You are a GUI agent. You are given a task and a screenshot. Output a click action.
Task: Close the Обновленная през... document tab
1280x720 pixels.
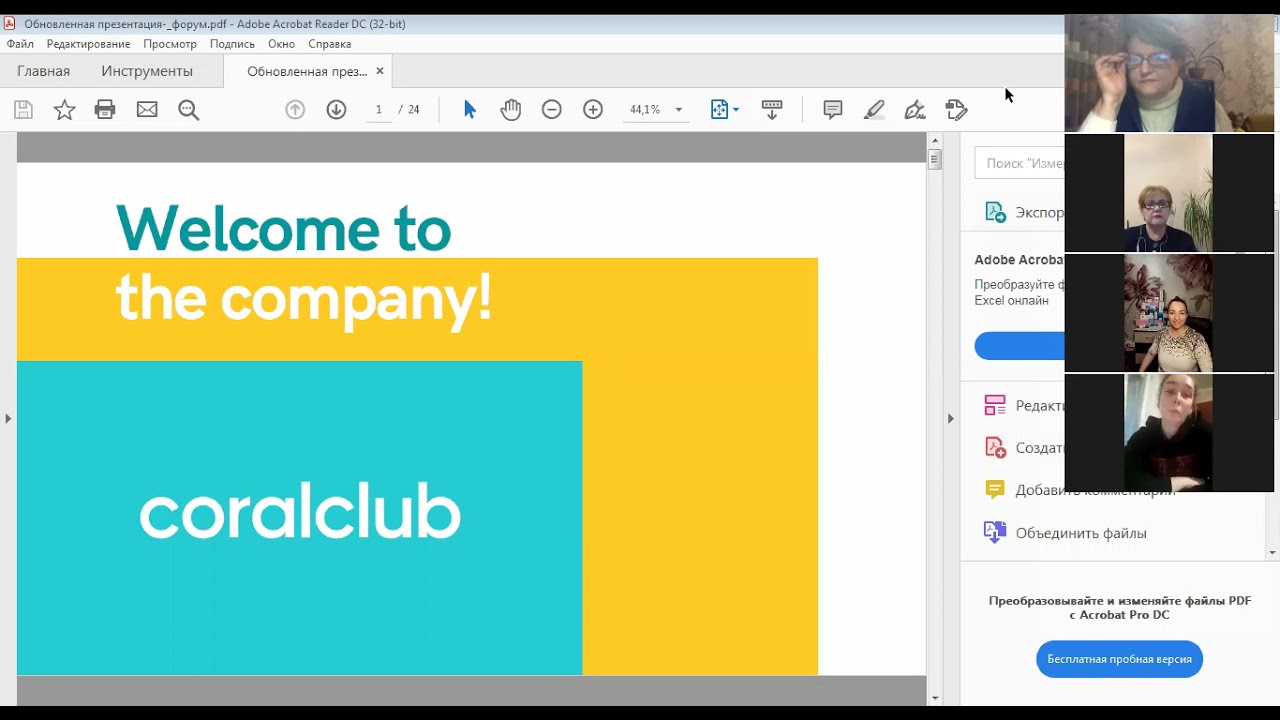click(379, 71)
